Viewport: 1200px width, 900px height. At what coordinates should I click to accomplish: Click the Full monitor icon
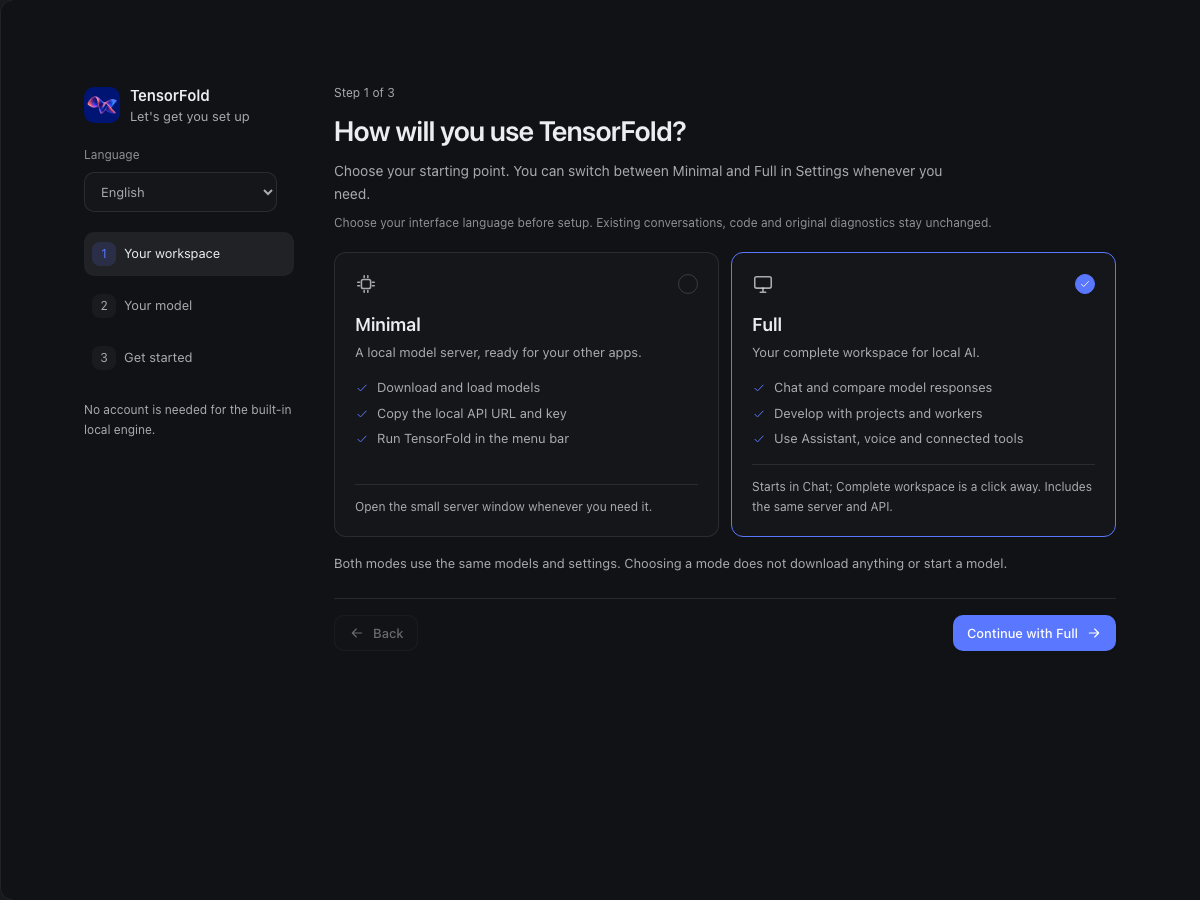(x=763, y=284)
